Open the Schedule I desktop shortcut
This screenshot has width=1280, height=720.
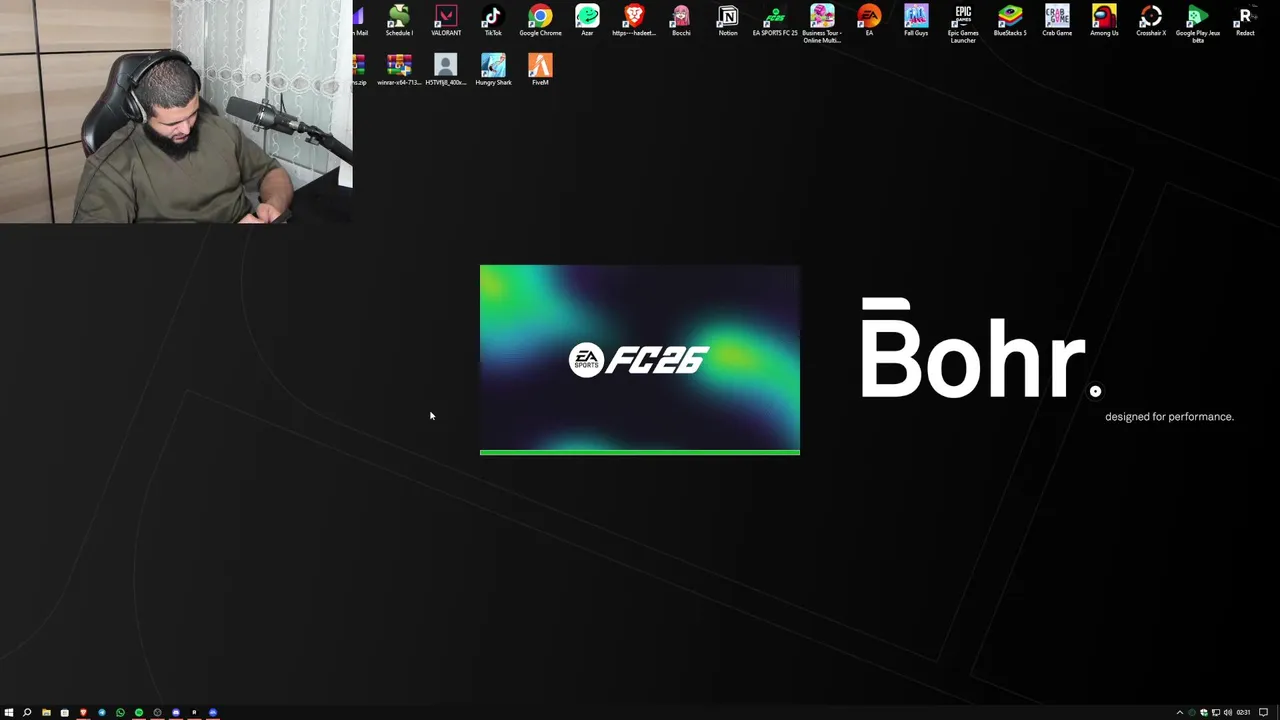point(399,21)
